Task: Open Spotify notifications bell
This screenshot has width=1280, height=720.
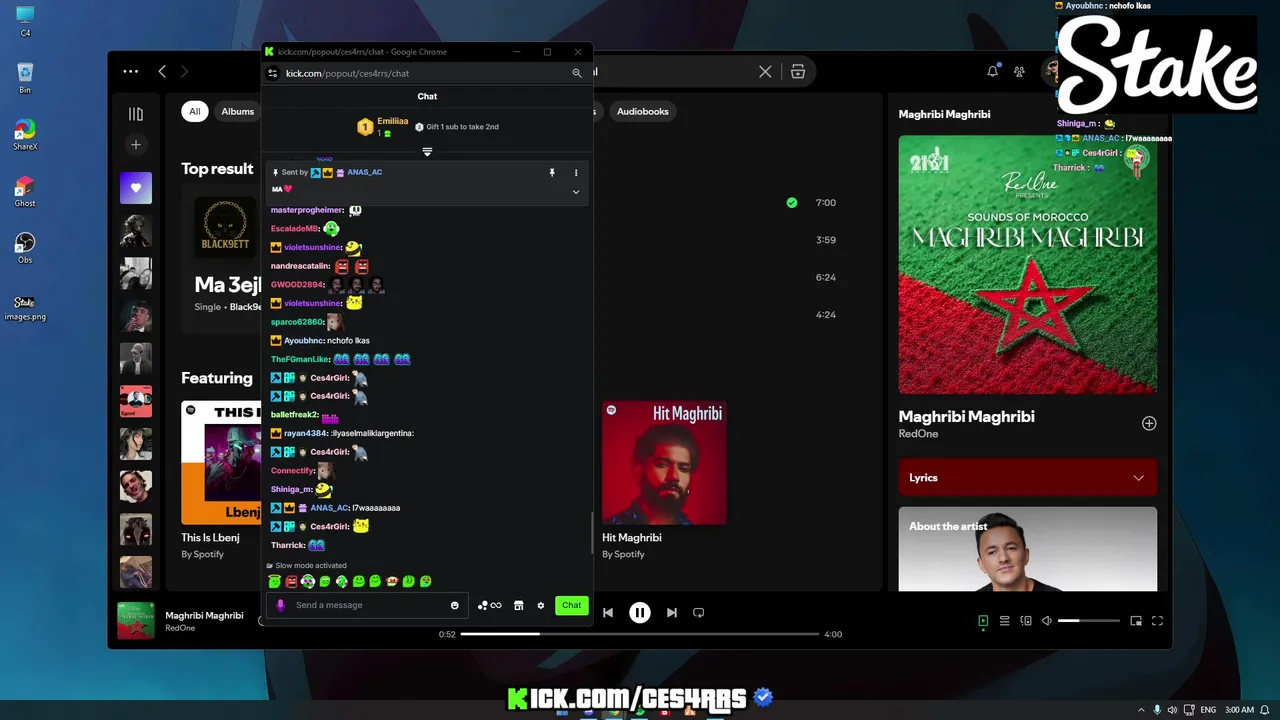Action: (992, 71)
